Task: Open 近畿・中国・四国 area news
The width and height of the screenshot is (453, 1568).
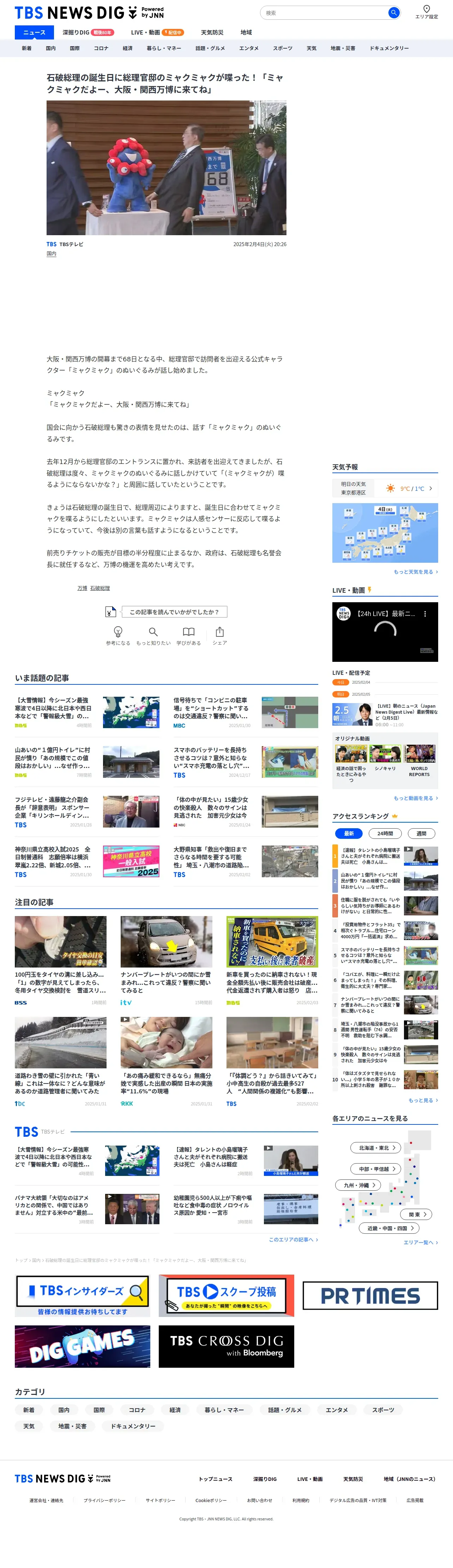Action: coord(389,1228)
